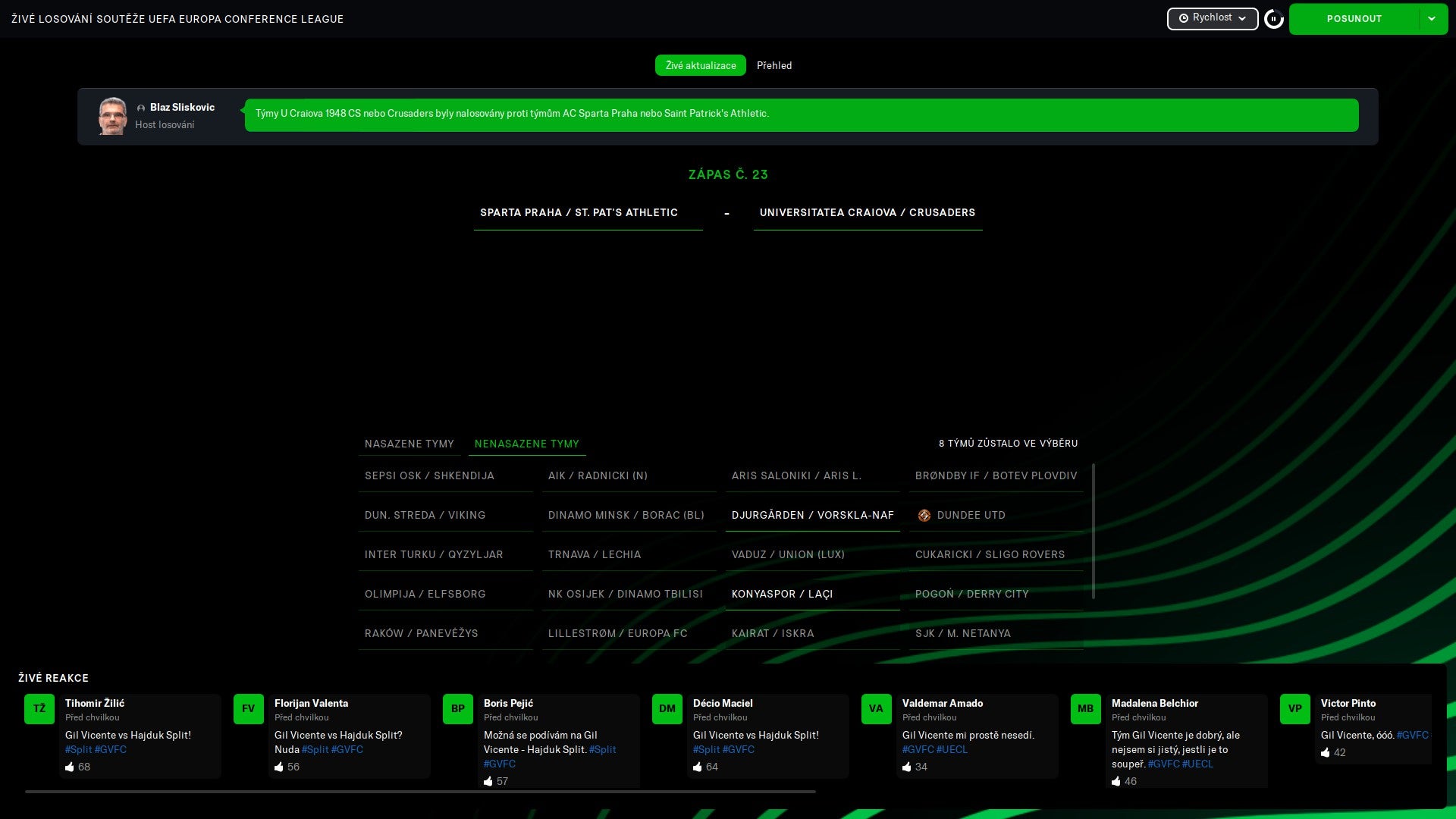1456x819 pixels.
Task: Select UNIVERSITATEA CRAIOVA / CRUSADERS team
Action: pos(868,213)
